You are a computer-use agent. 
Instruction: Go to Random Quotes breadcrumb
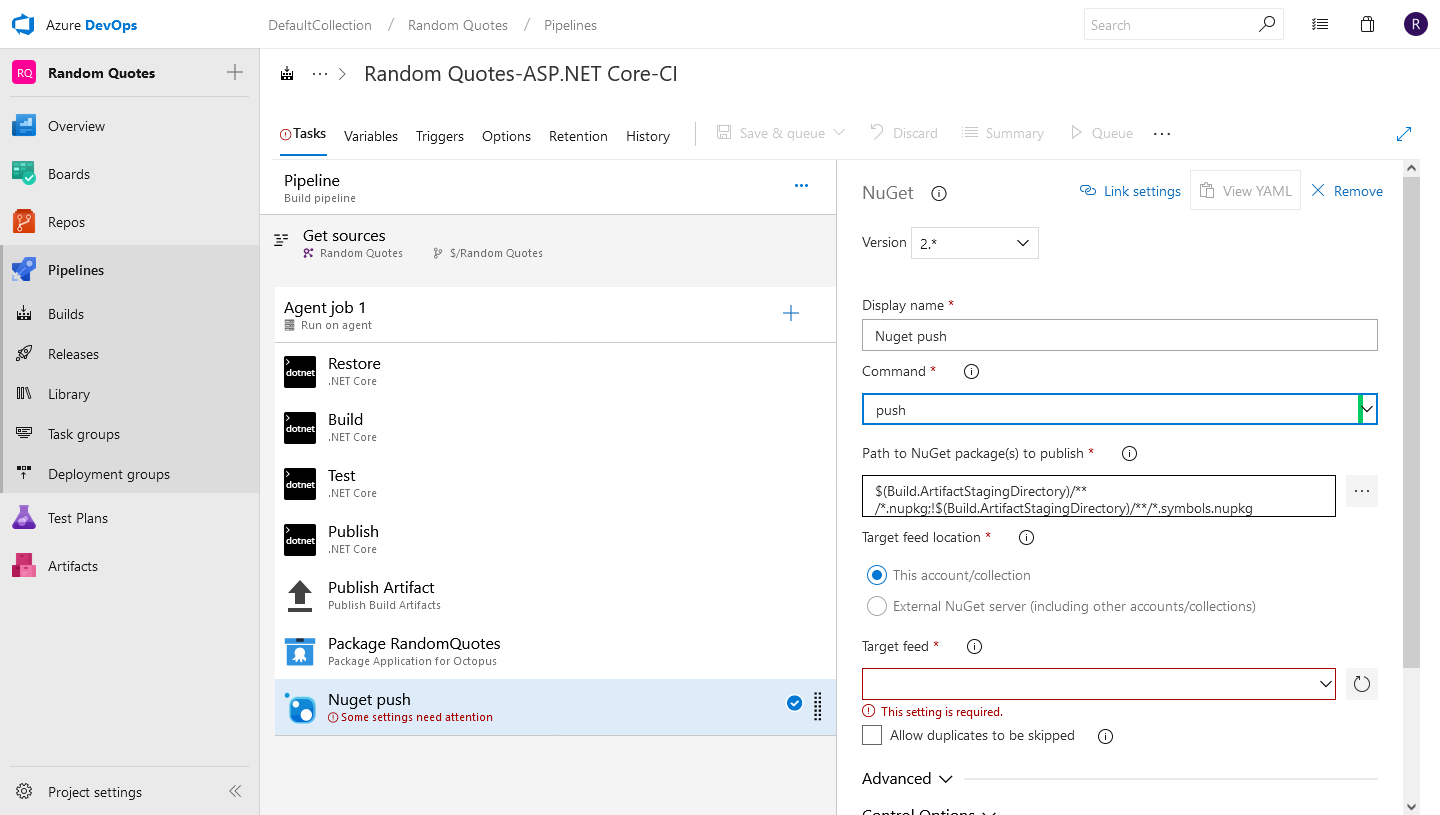pos(458,25)
